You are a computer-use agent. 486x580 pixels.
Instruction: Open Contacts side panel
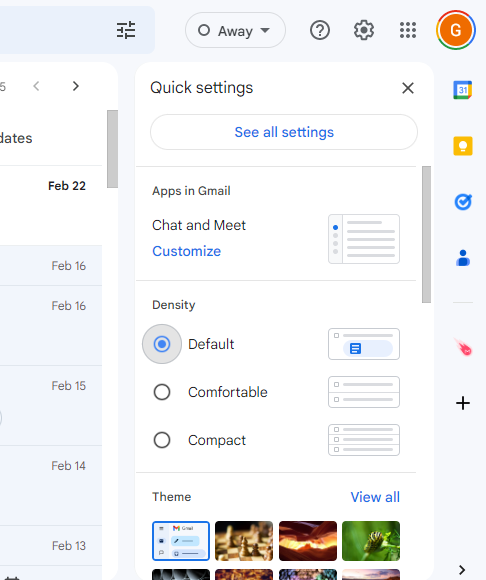[463, 258]
